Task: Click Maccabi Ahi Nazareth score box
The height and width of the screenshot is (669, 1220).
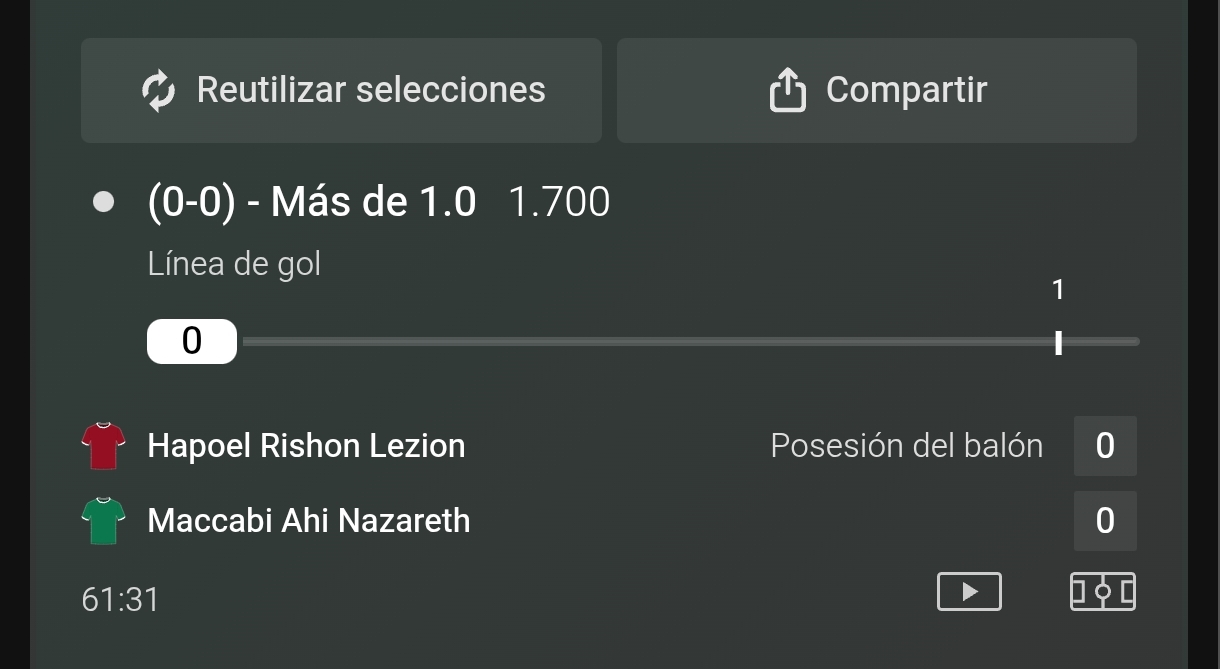Action: (1105, 520)
